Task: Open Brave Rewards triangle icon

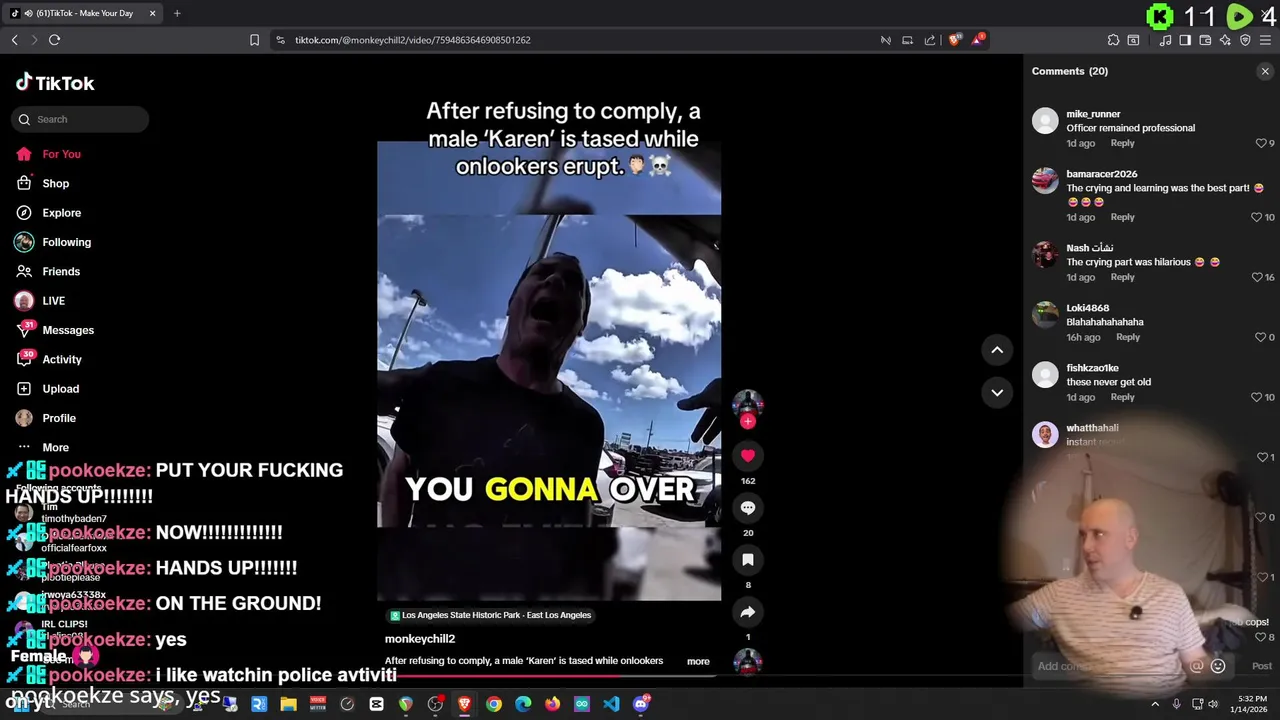Action: (x=977, y=40)
